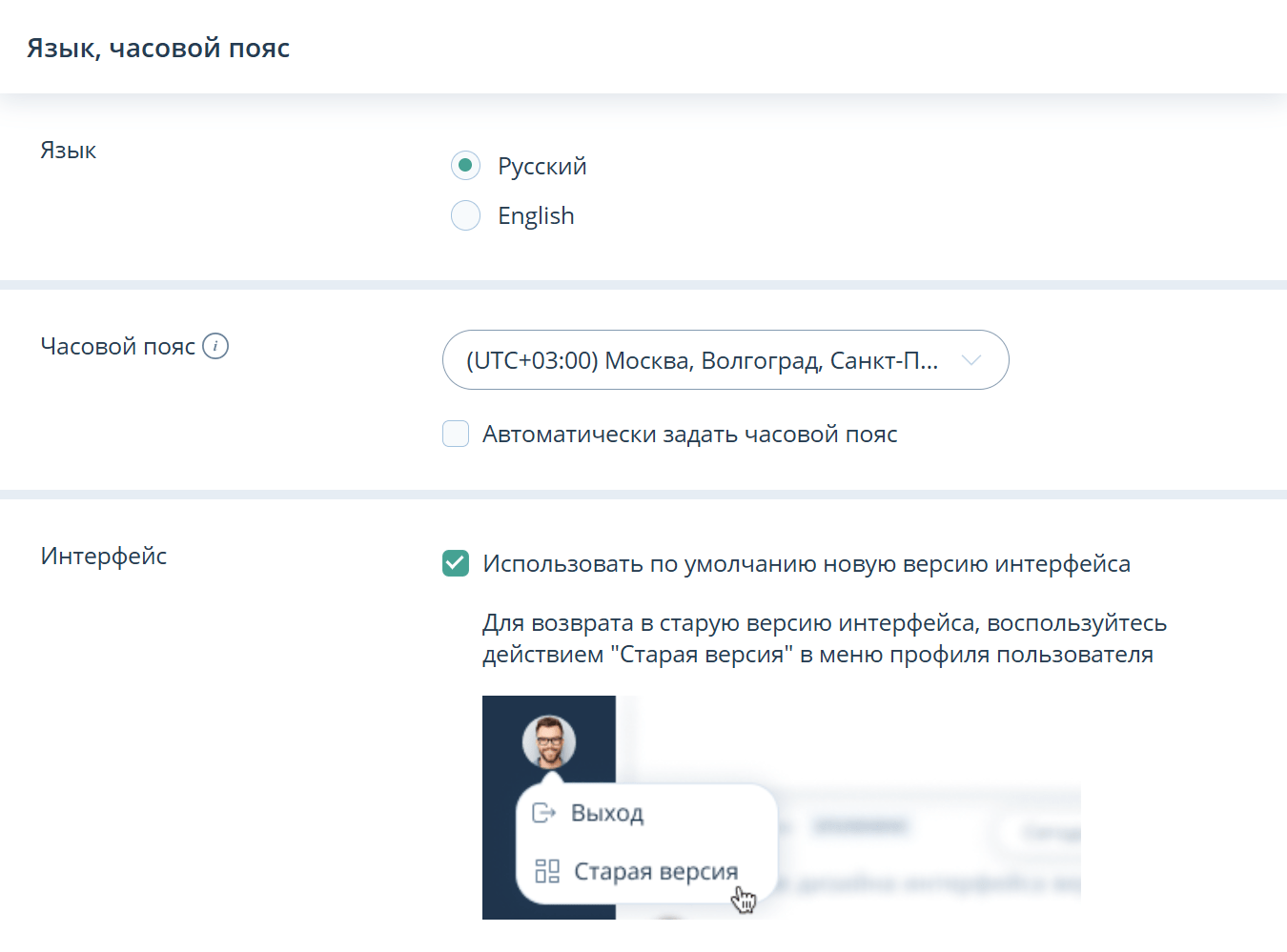Click the Выход exit arrow icon

tap(543, 813)
